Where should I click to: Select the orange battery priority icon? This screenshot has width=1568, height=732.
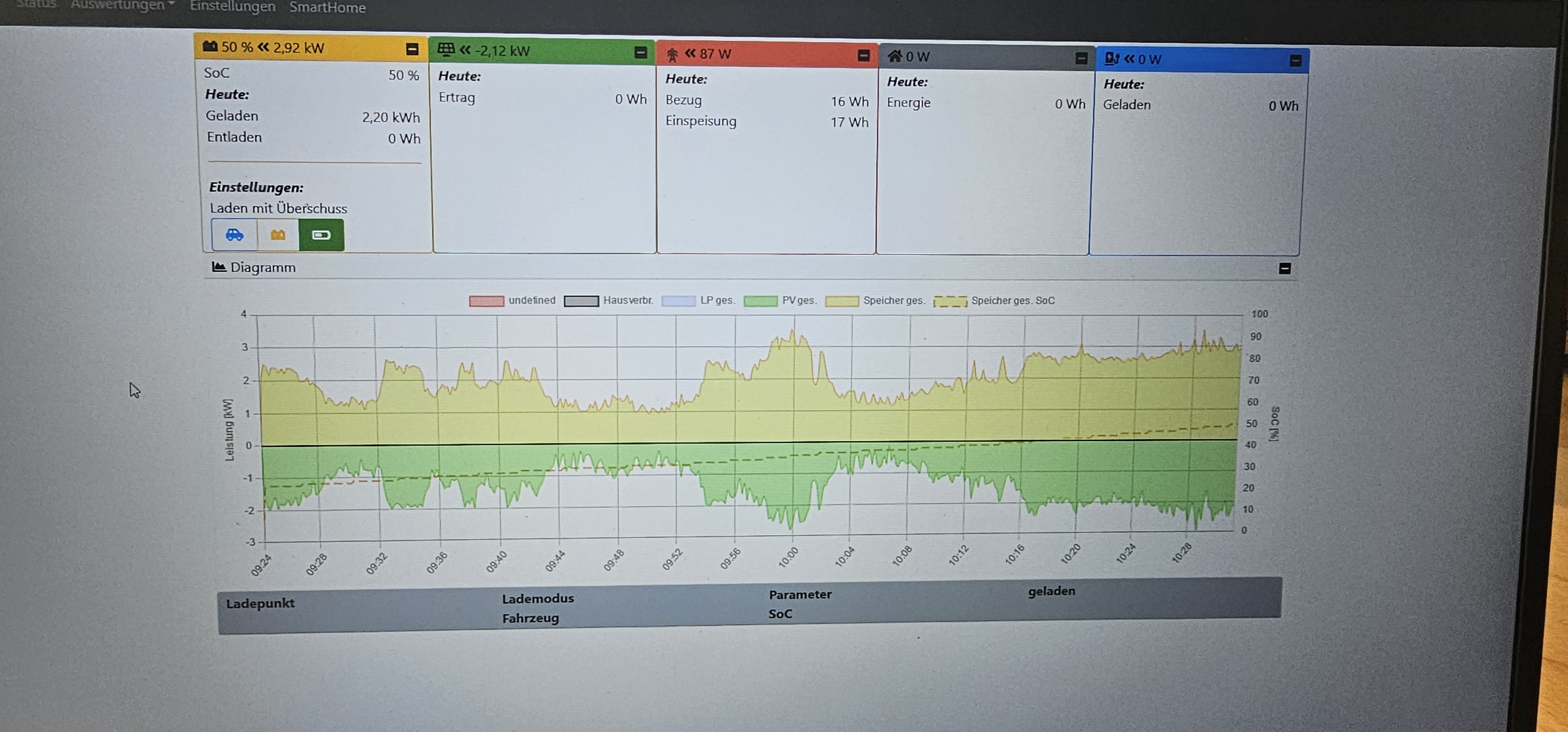click(278, 235)
